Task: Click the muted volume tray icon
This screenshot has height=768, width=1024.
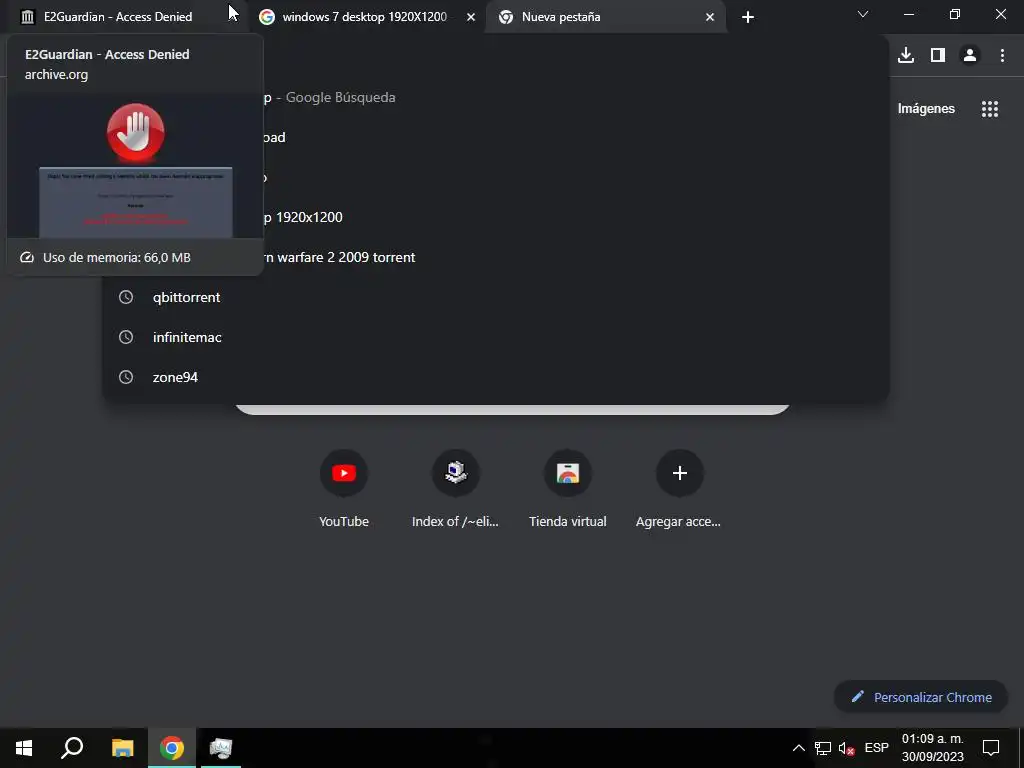Action: (x=846, y=748)
